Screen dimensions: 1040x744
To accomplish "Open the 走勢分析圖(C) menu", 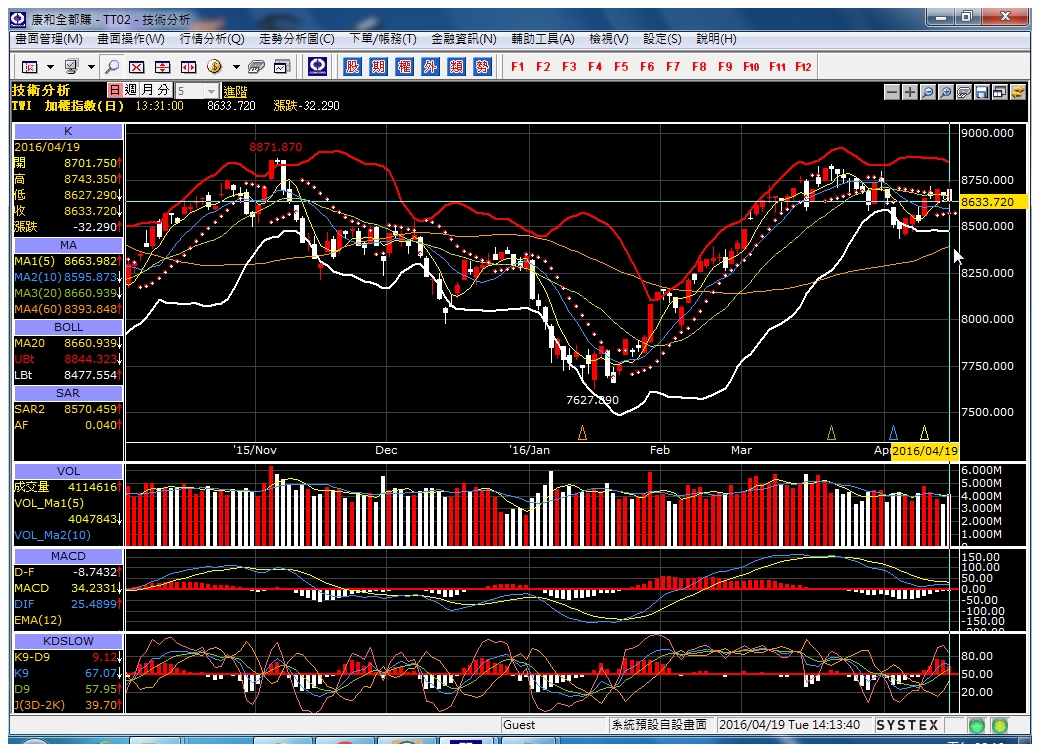I will click(297, 39).
